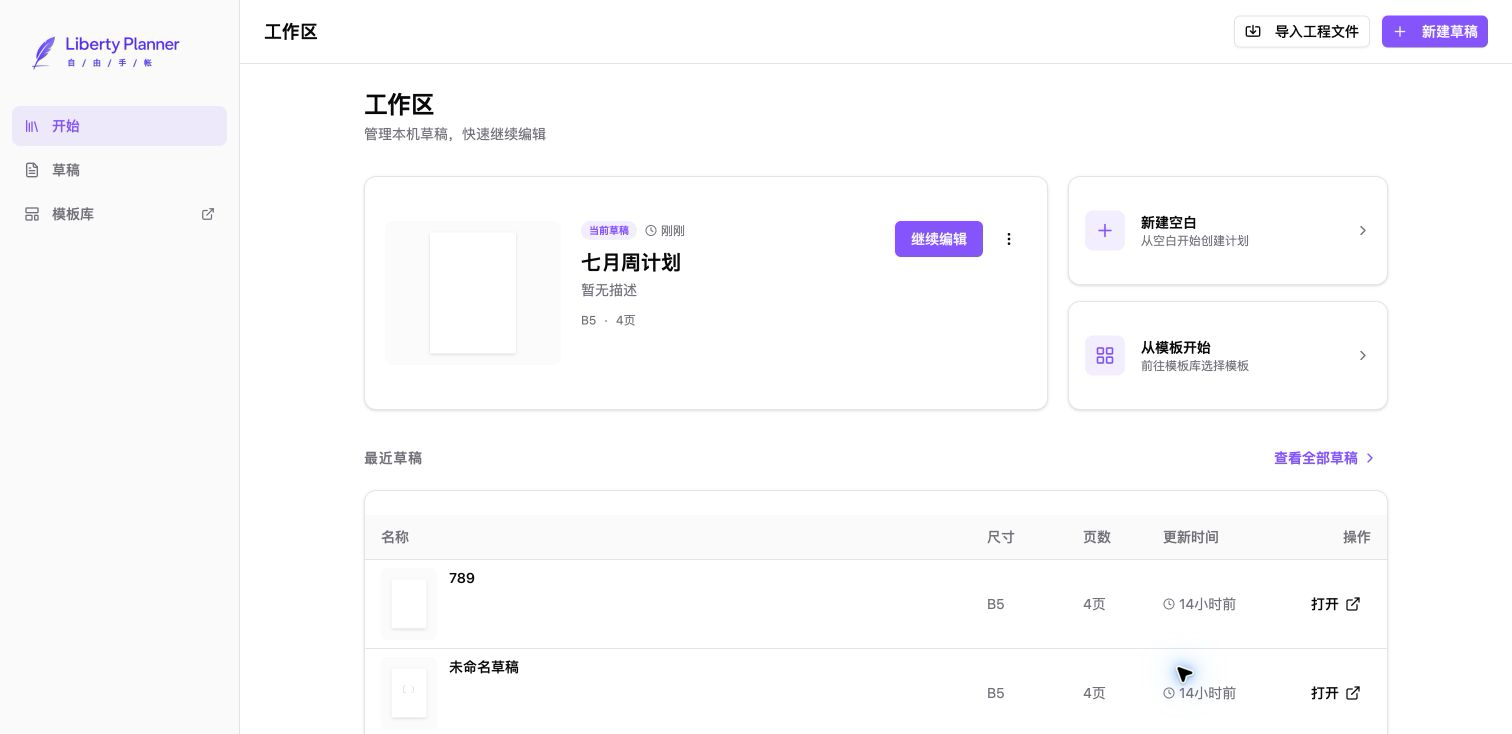This screenshot has height=734, width=1512.
Task: Click the 继续编辑 button
Action: click(x=938, y=239)
